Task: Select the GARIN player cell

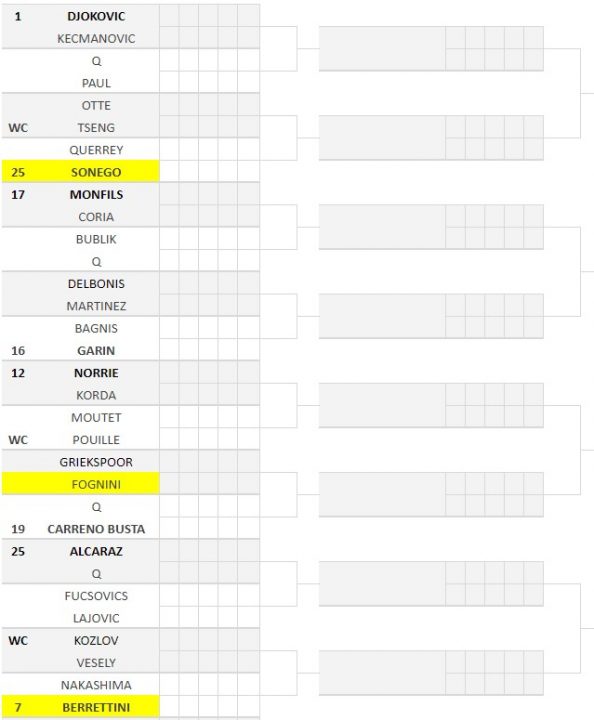Action: click(x=96, y=350)
